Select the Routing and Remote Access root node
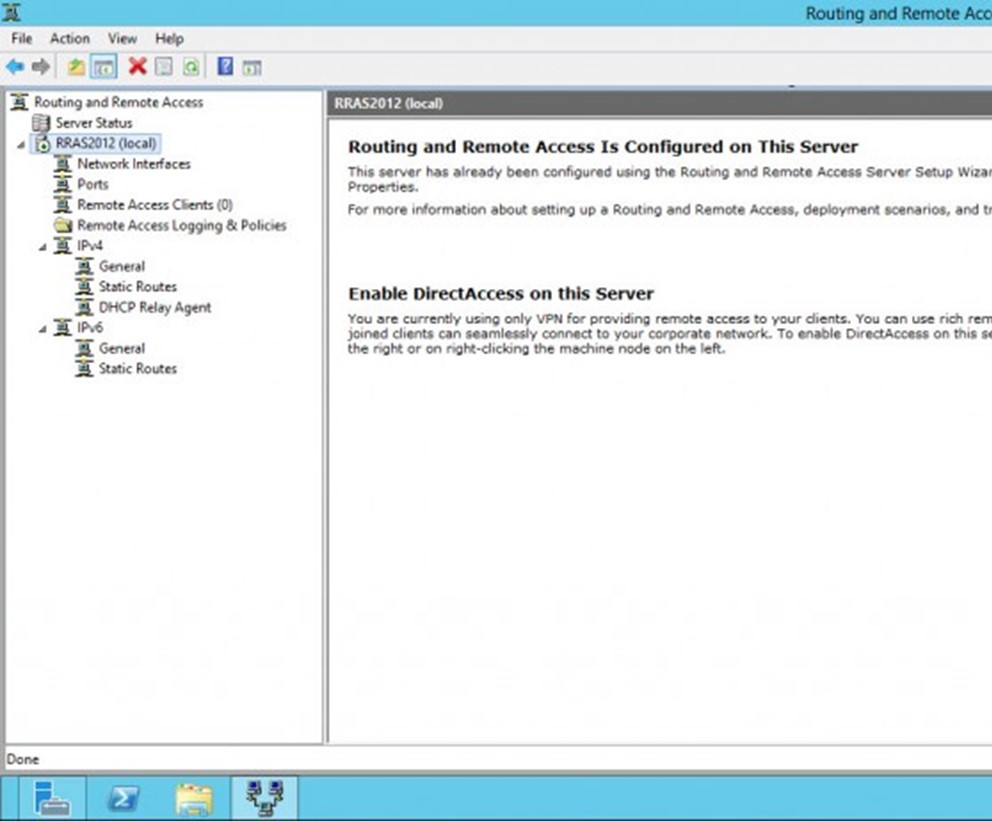The height and width of the screenshot is (821, 992). tap(118, 102)
